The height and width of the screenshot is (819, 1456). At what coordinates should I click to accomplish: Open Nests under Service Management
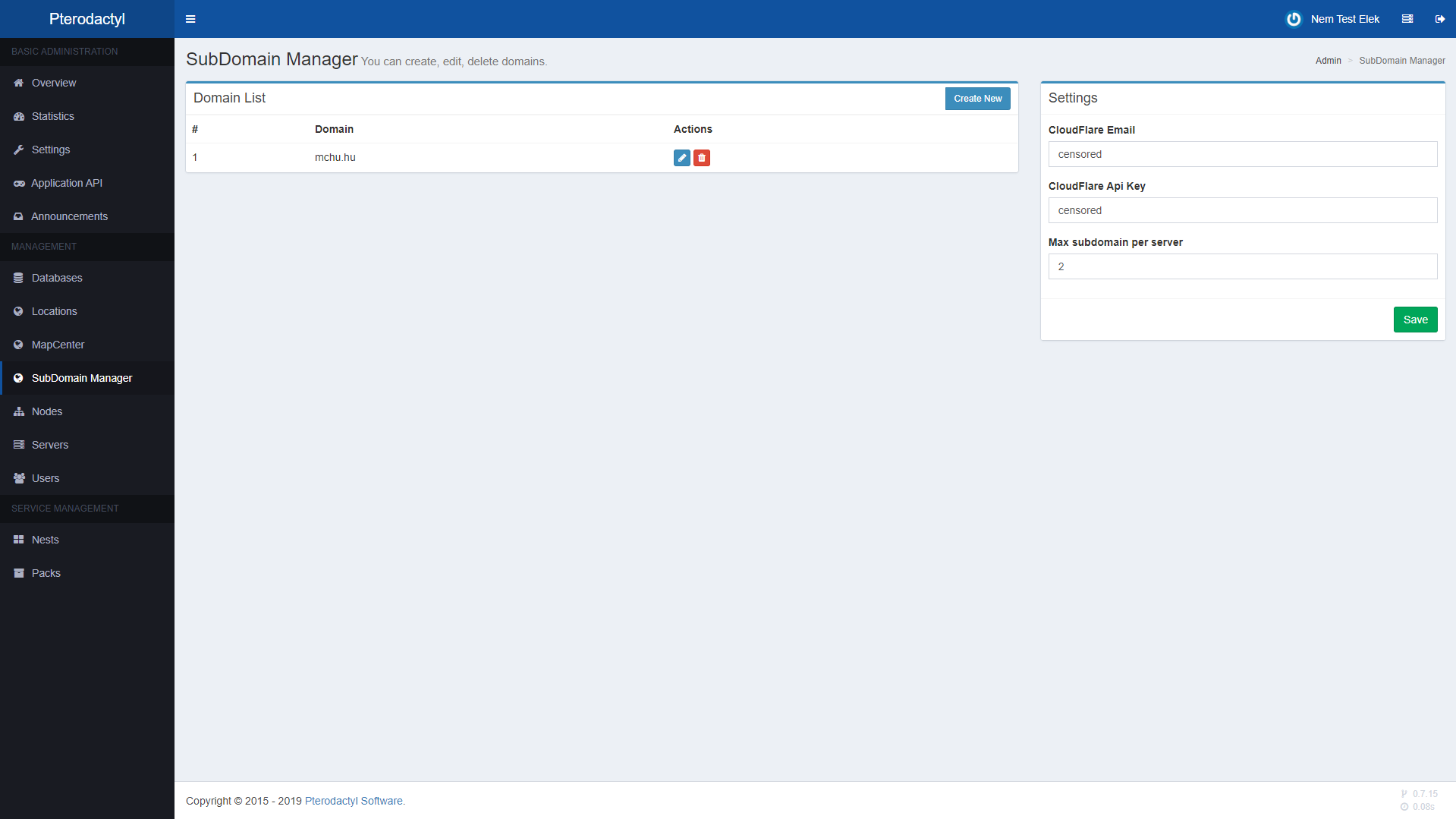[x=46, y=540]
